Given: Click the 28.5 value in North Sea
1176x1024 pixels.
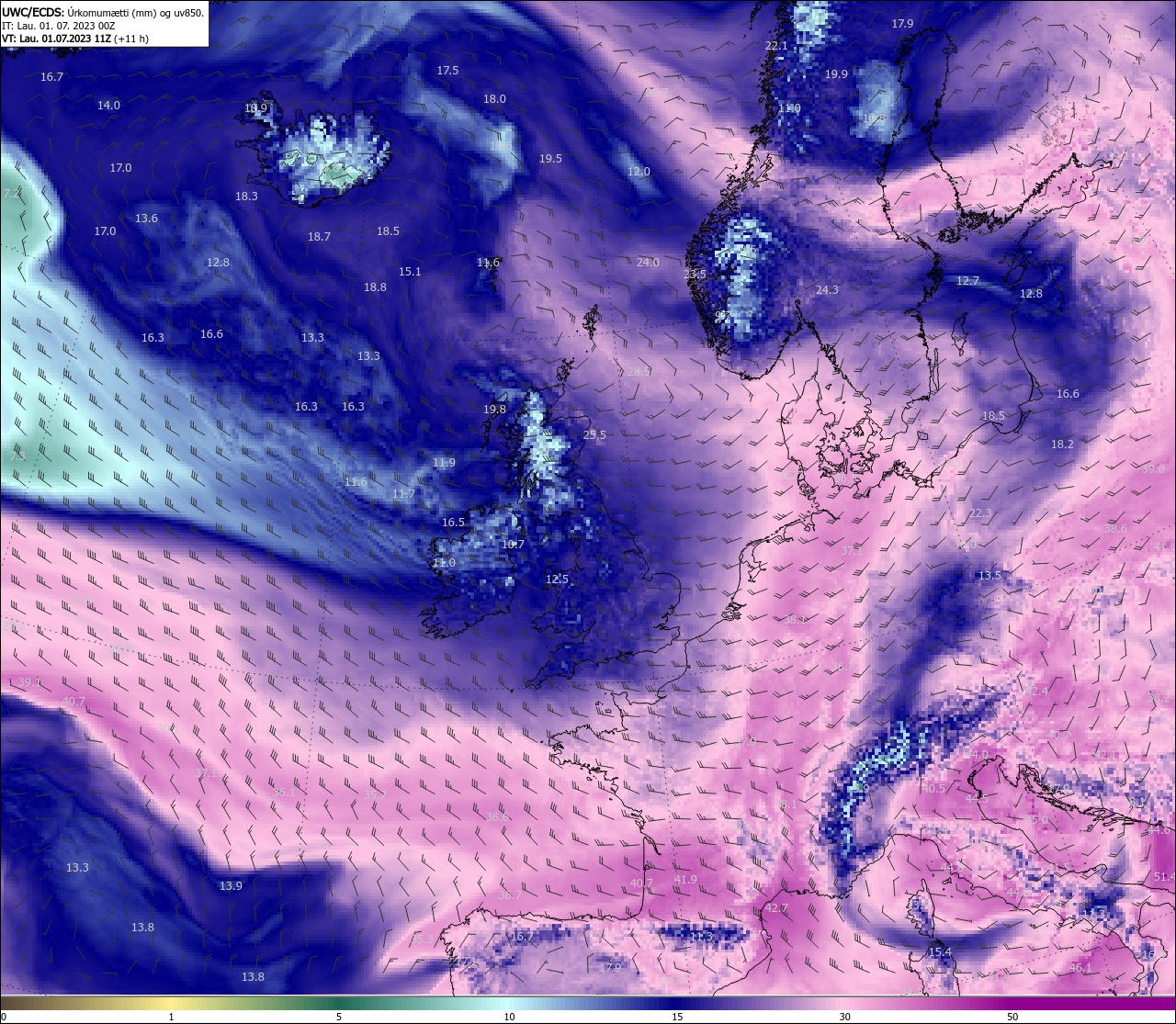Looking at the screenshot, I should pyautogui.click(x=639, y=372).
